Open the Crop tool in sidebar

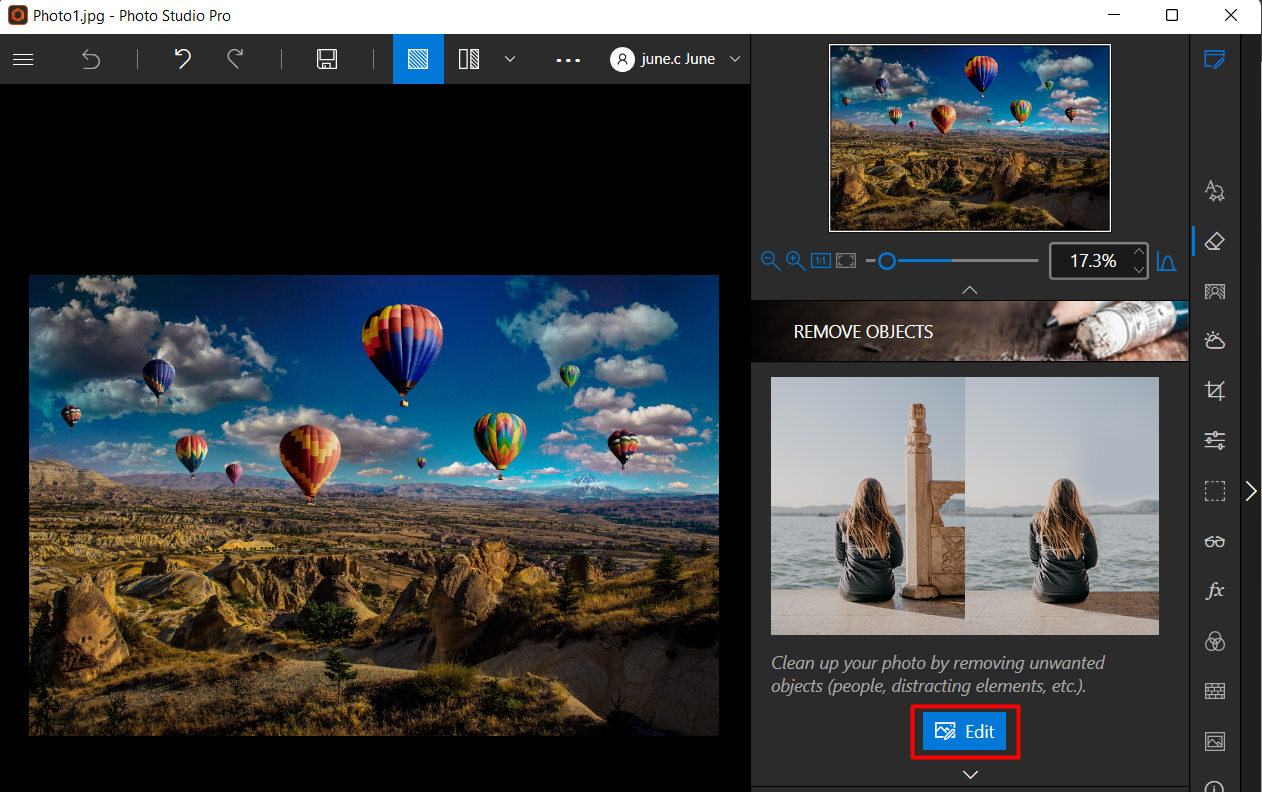click(x=1215, y=391)
